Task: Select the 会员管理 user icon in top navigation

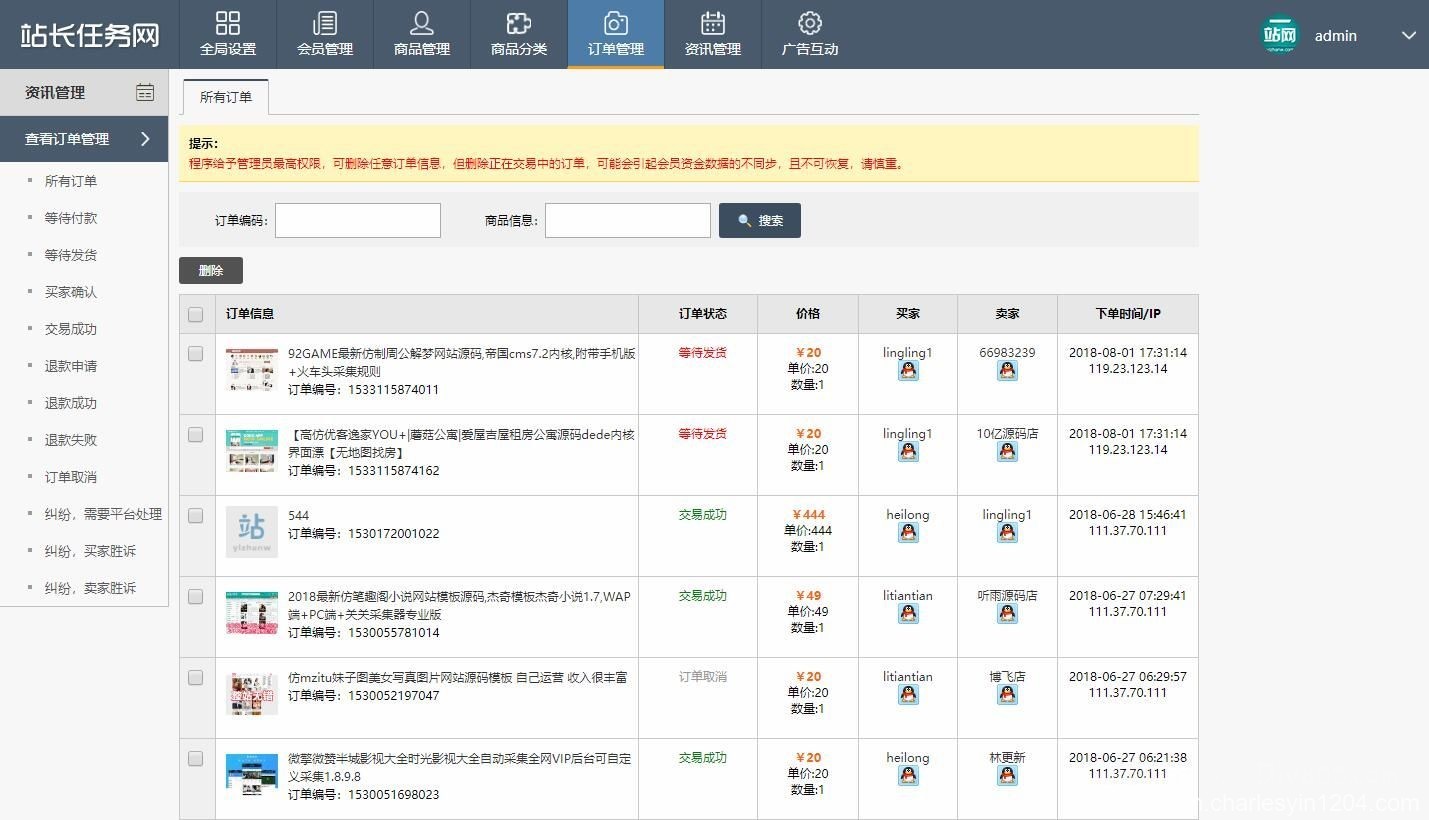Action: click(324, 22)
